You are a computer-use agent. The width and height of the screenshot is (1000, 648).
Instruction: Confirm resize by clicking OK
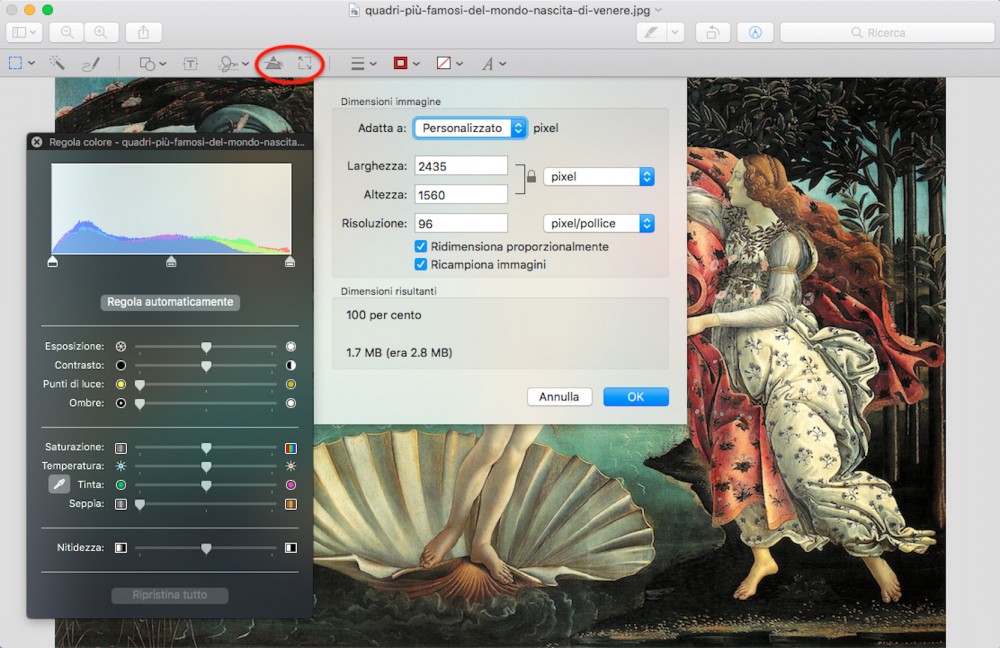coord(636,396)
